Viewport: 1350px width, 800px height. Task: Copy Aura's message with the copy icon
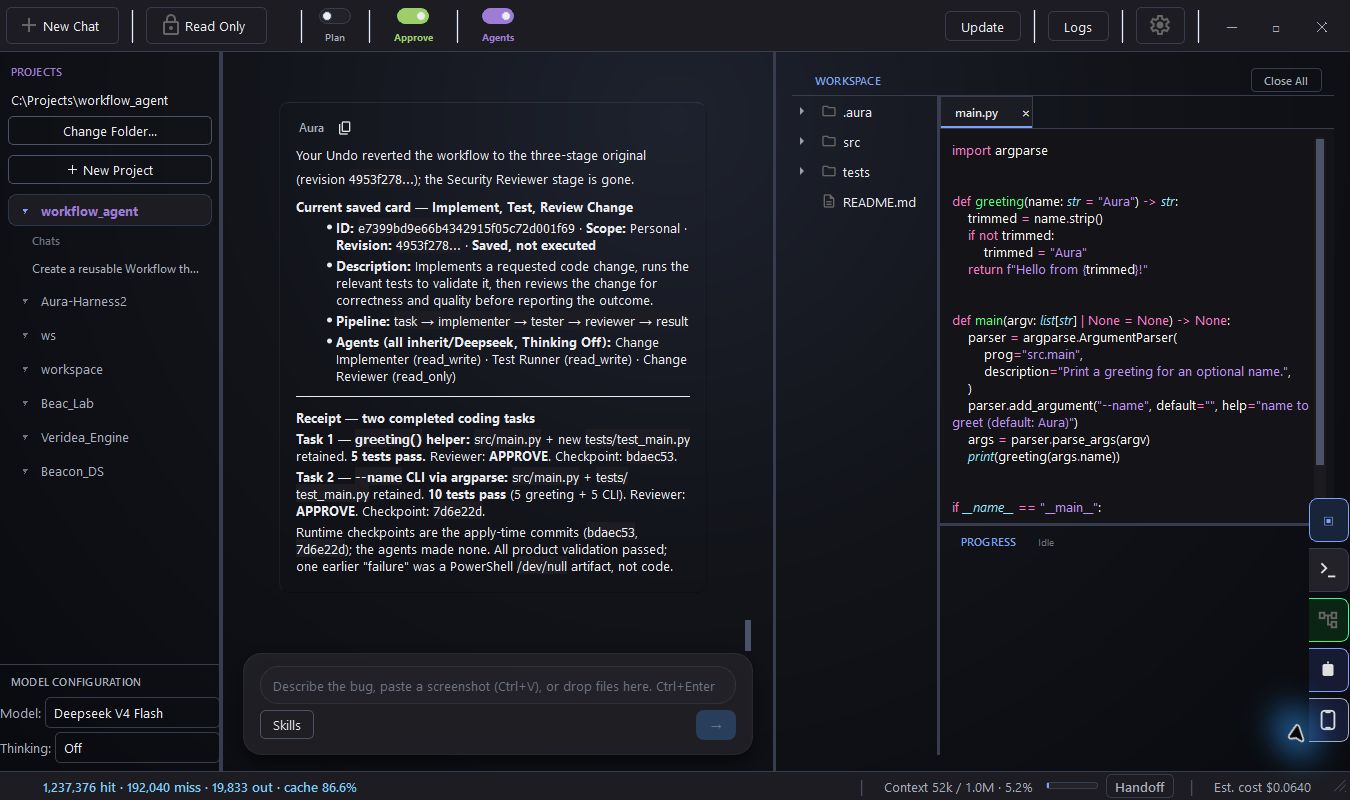(x=345, y=128)
